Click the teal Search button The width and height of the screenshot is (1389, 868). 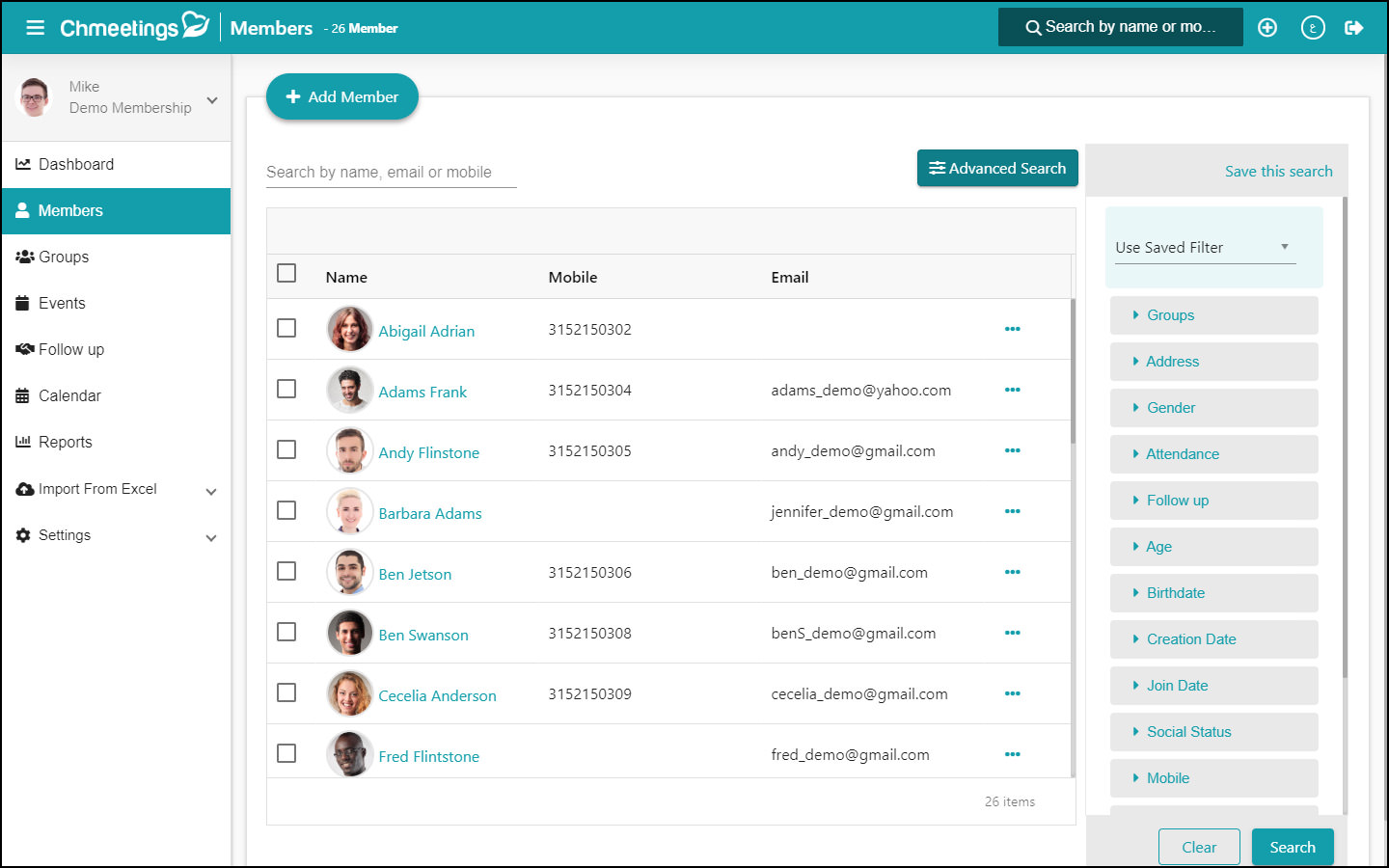(1293, 847)
